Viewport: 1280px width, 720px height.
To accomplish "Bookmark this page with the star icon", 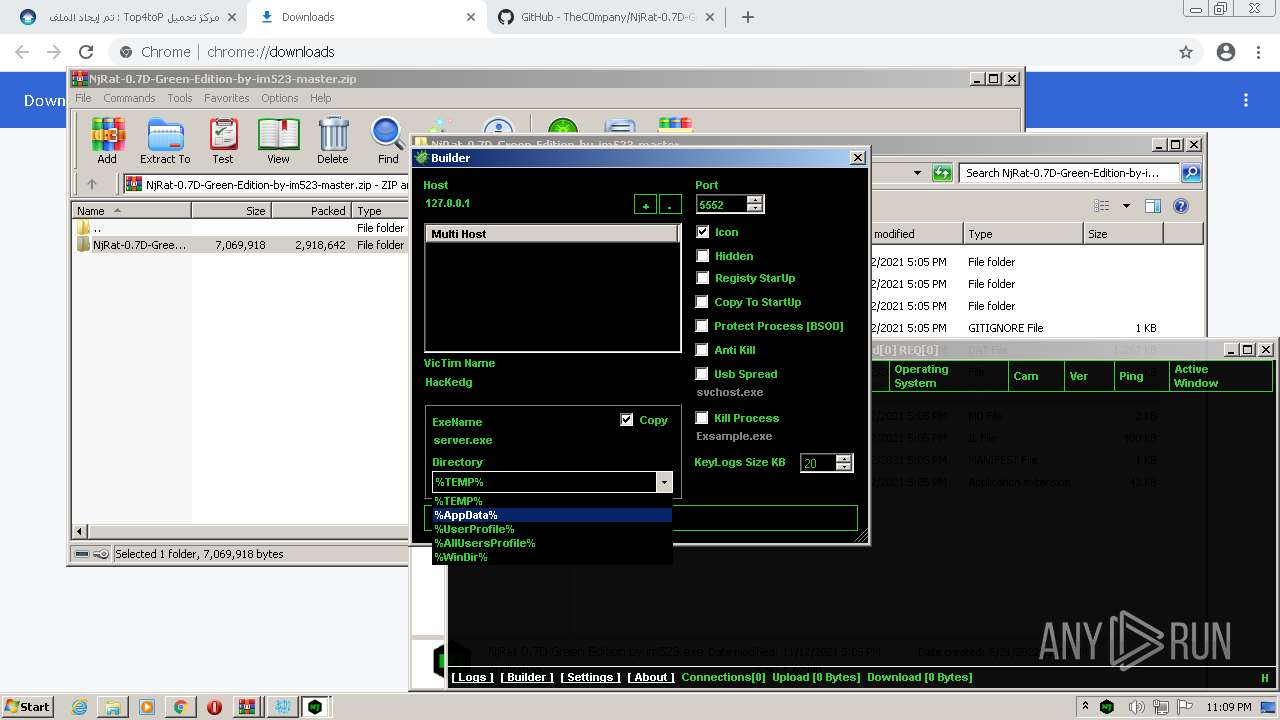I will point(1186,52).
